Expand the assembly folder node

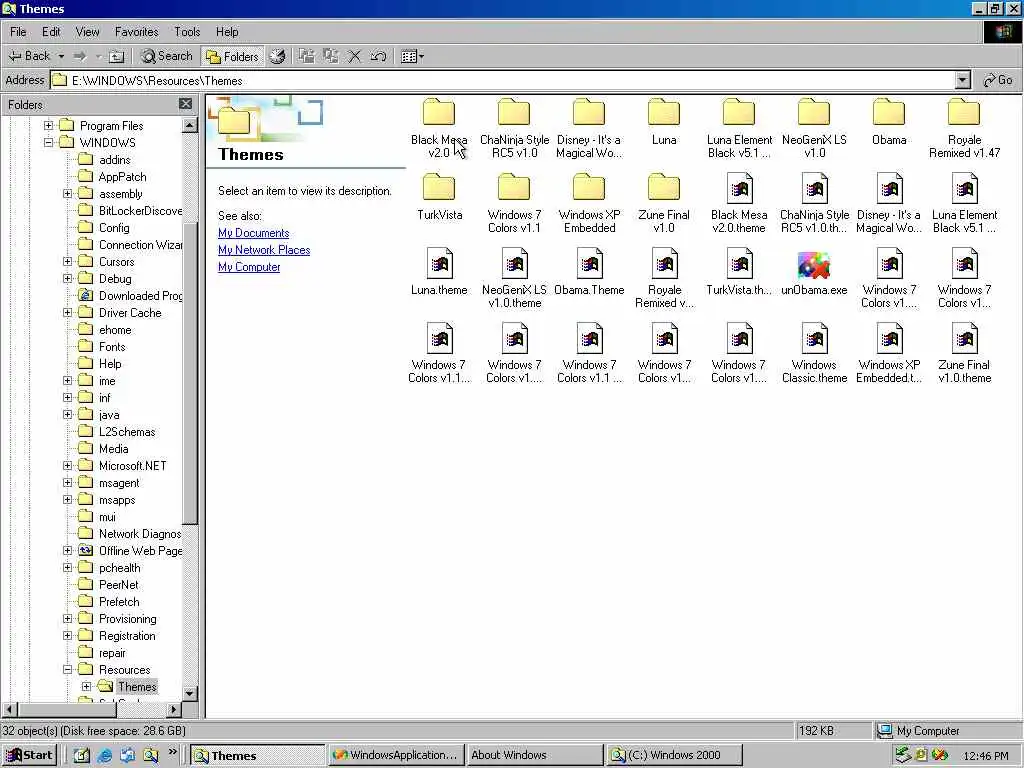tap(67, 193)
